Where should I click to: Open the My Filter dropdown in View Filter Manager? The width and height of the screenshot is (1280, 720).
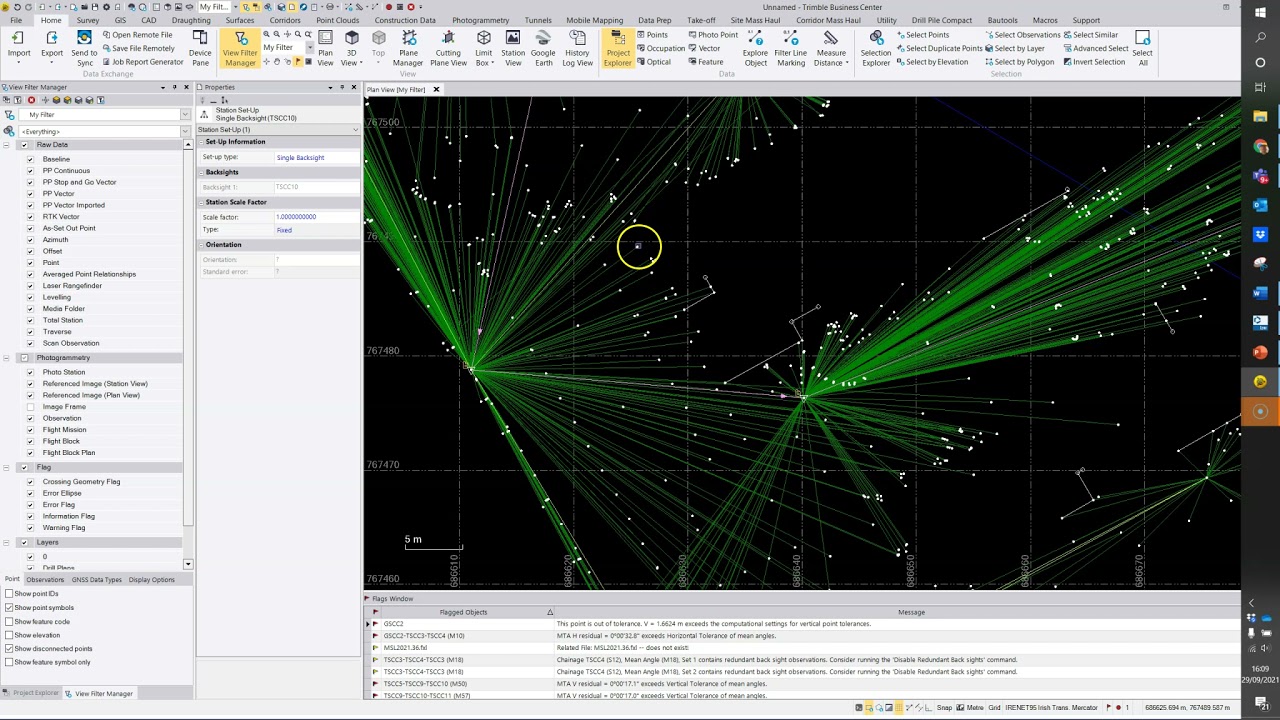[x=185, y=115]
